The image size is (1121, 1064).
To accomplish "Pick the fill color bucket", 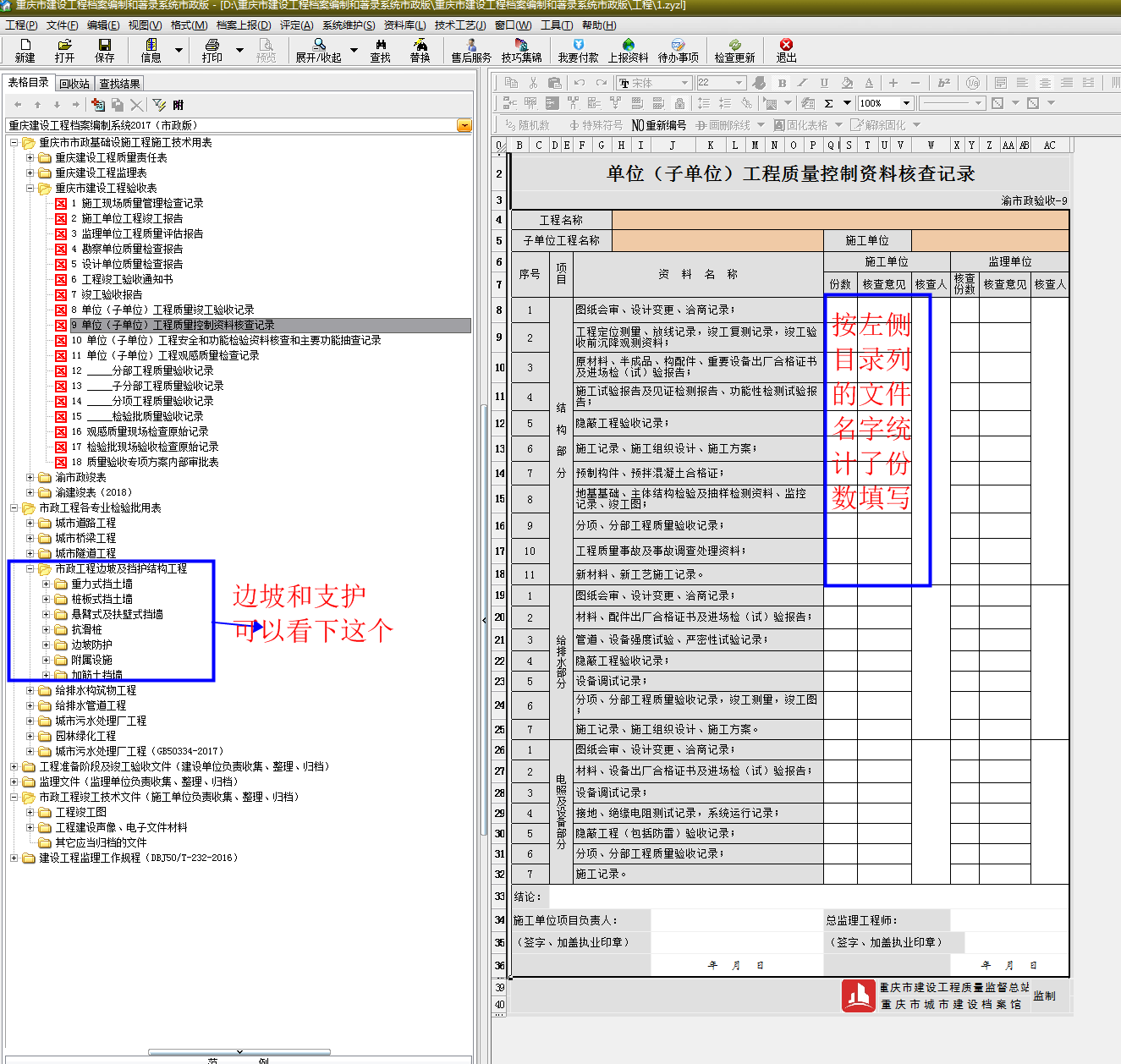I will [847, 82].
